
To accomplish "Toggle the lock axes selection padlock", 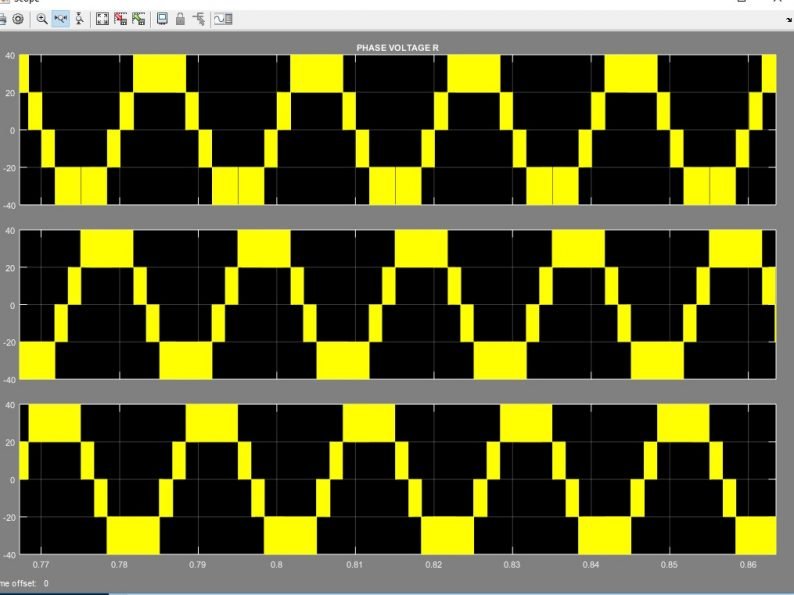I will (x=180, y=19).
